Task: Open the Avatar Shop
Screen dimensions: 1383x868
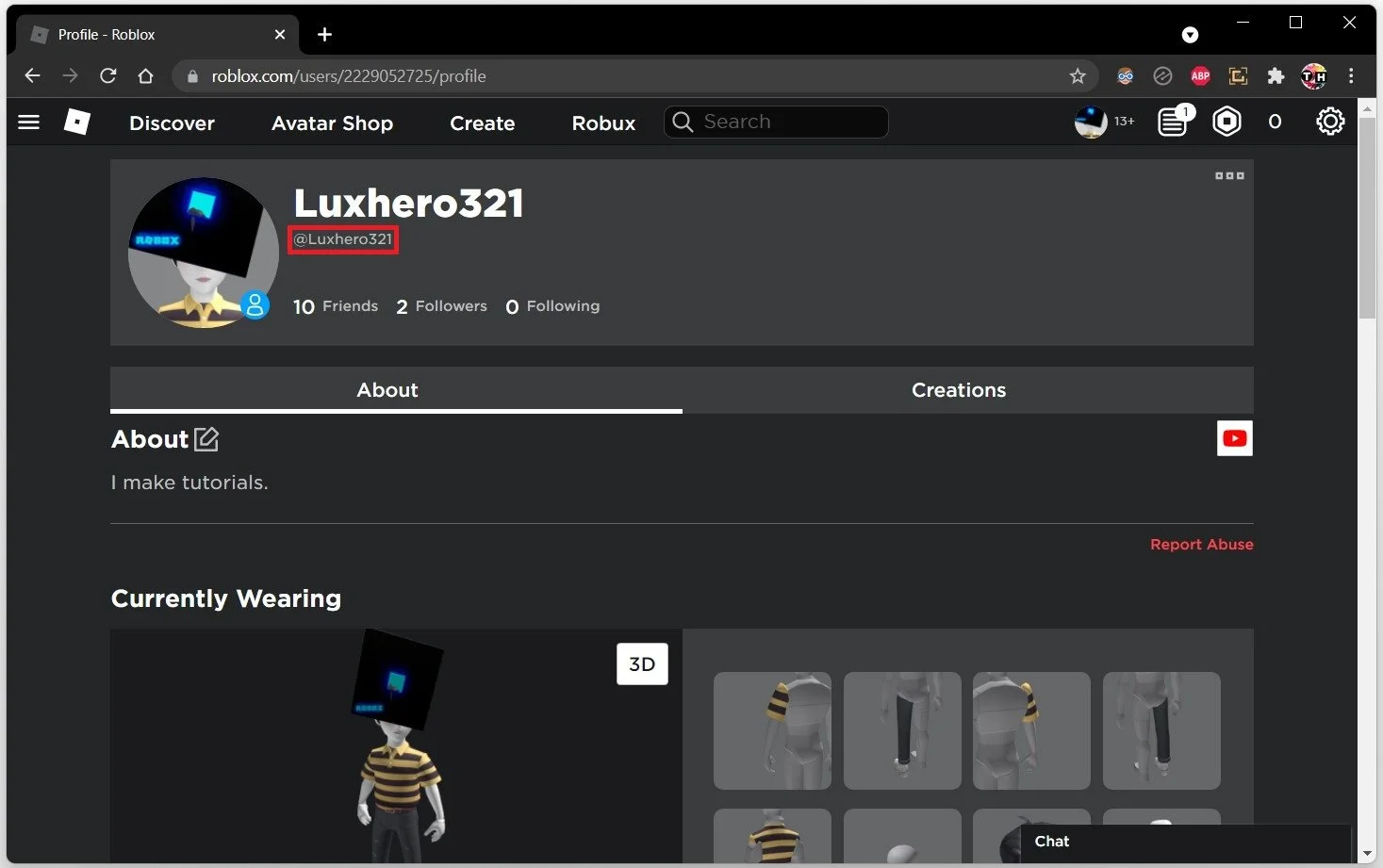Action: click(x=332, y=123)
